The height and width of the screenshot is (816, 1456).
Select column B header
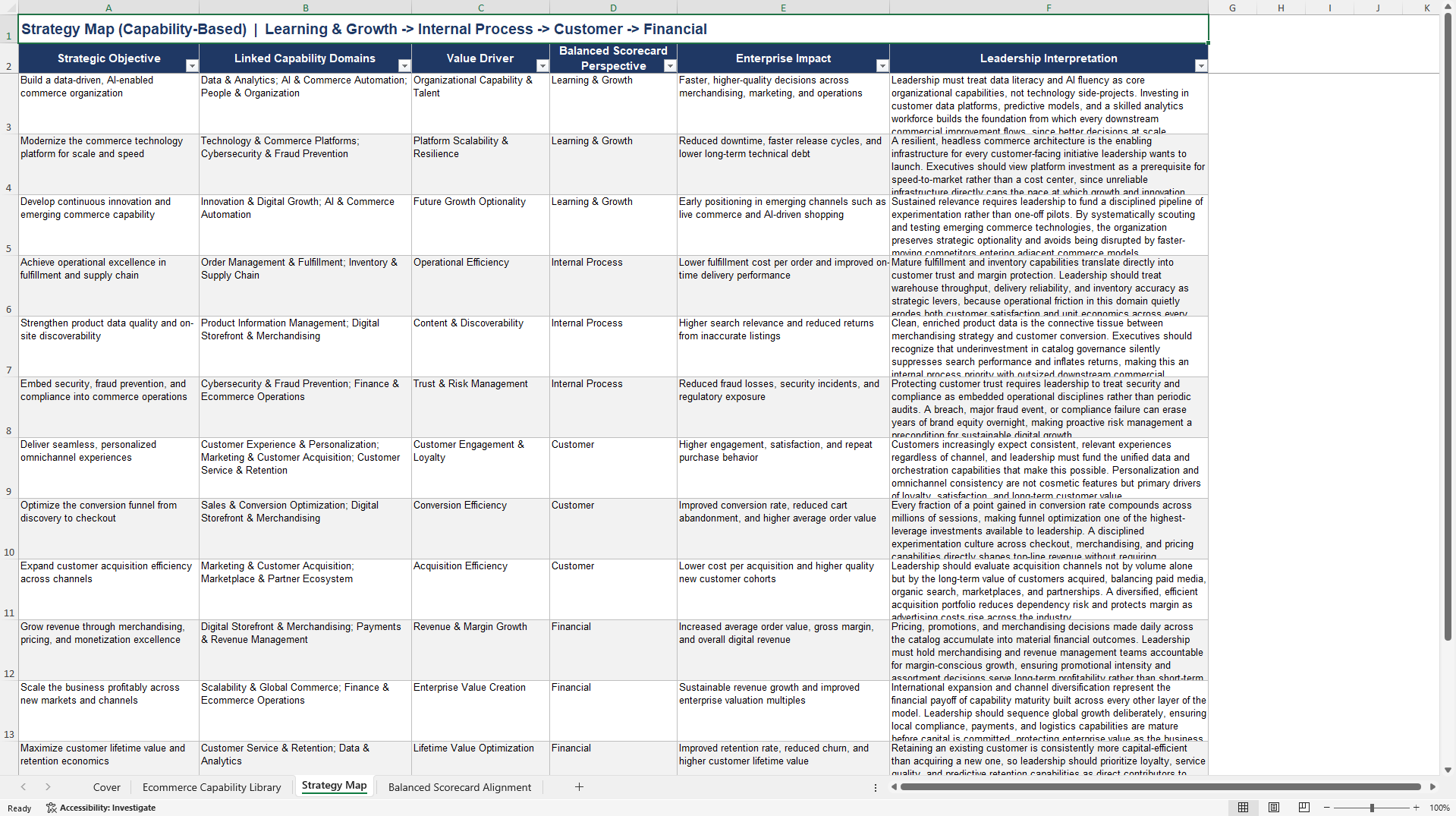(x=306, y=8)
